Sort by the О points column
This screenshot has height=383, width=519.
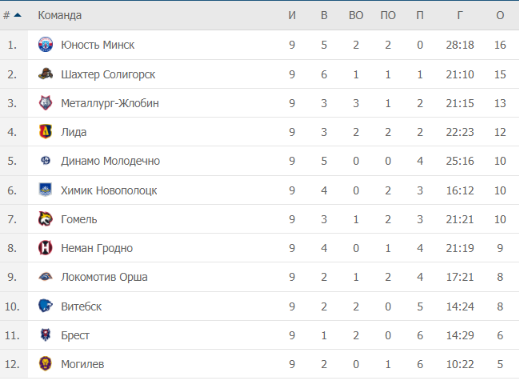pos(500,15)
